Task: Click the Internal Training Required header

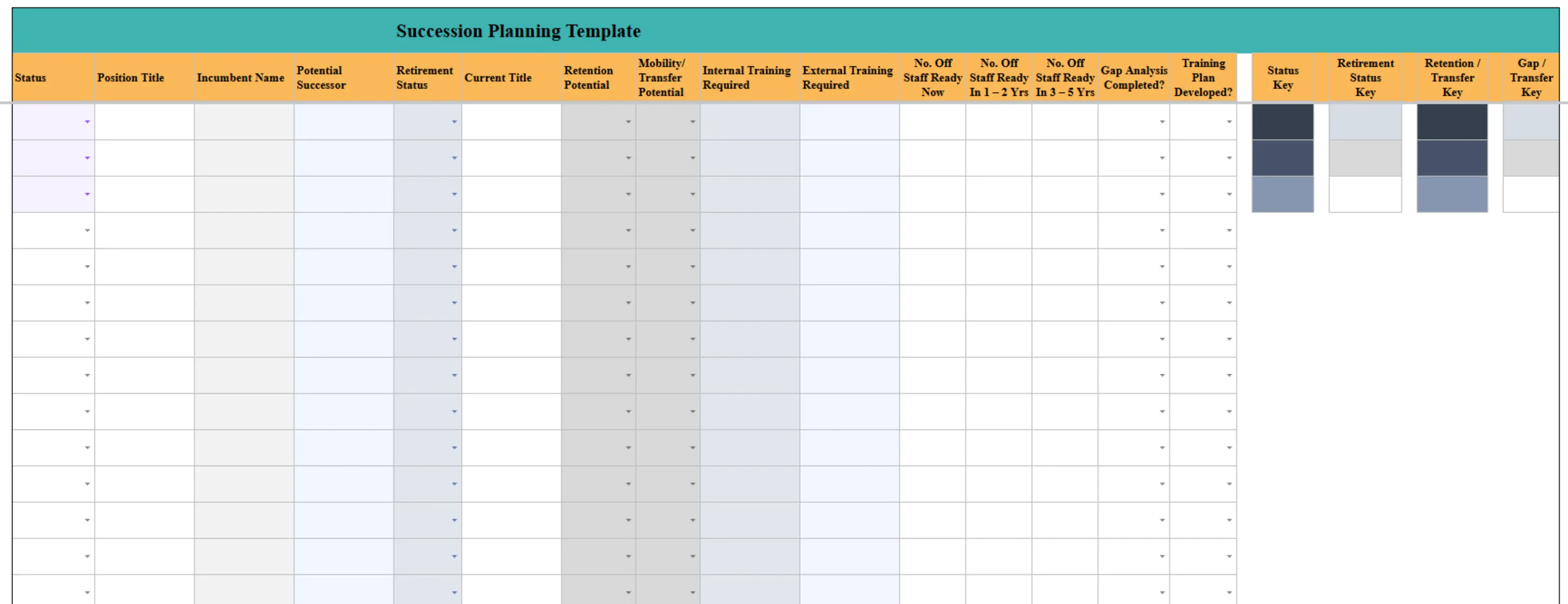Action: click(x=750, y=78)
